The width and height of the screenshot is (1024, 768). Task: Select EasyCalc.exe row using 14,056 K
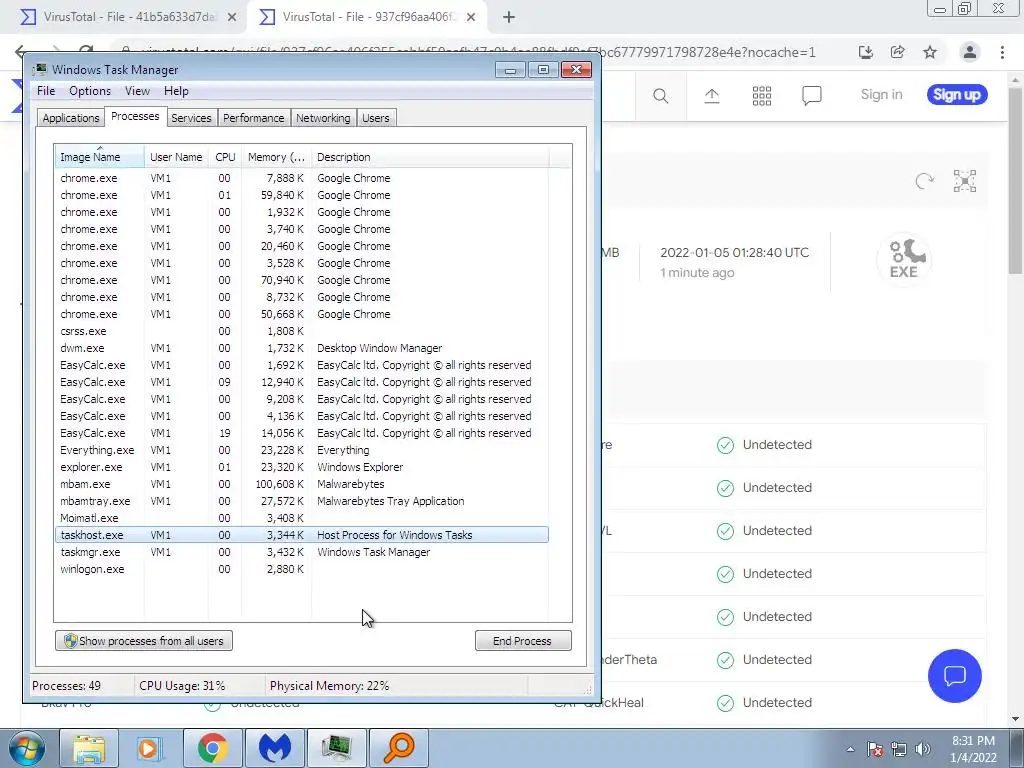[302, 433]
